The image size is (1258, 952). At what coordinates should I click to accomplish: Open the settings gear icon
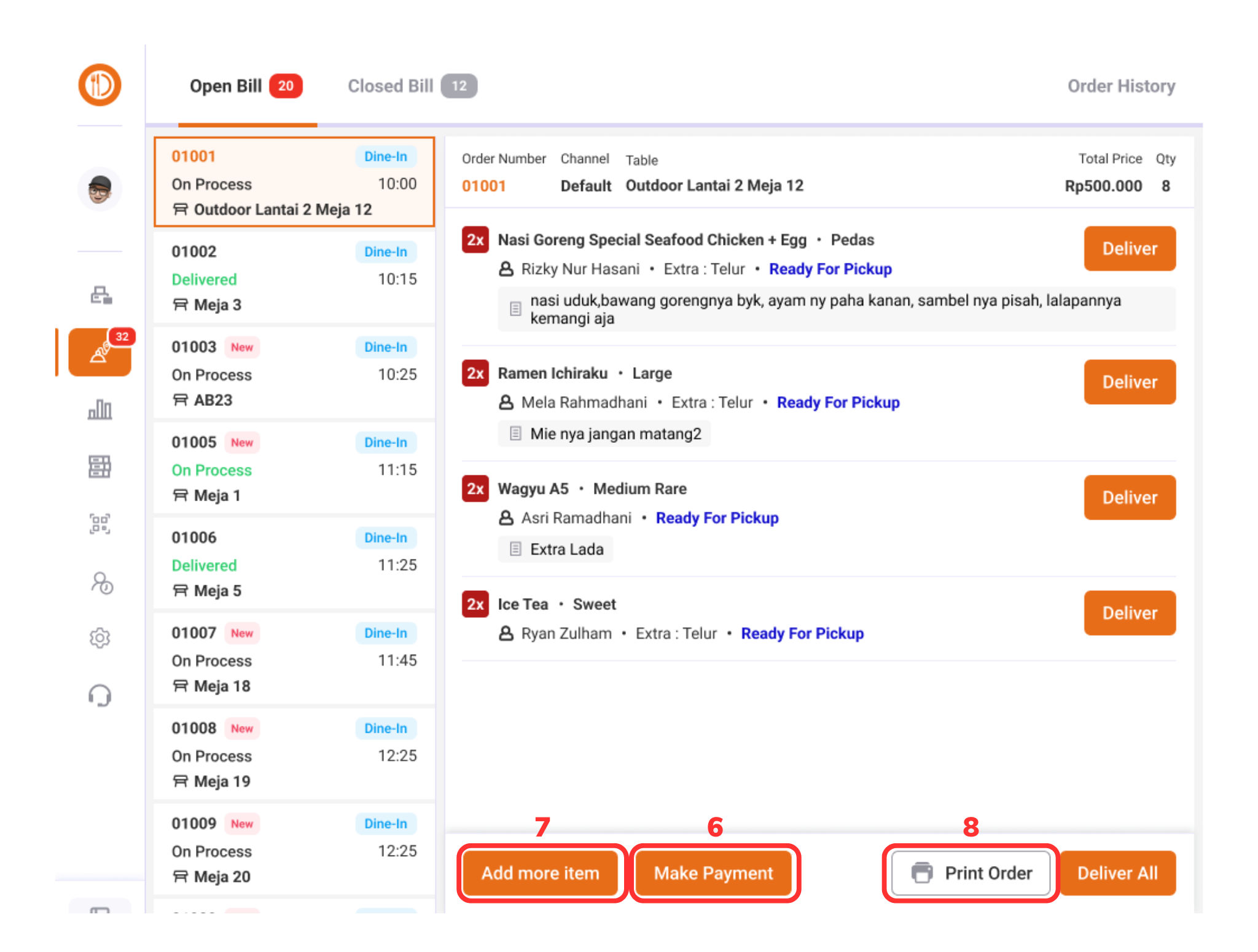pos(100,638)
